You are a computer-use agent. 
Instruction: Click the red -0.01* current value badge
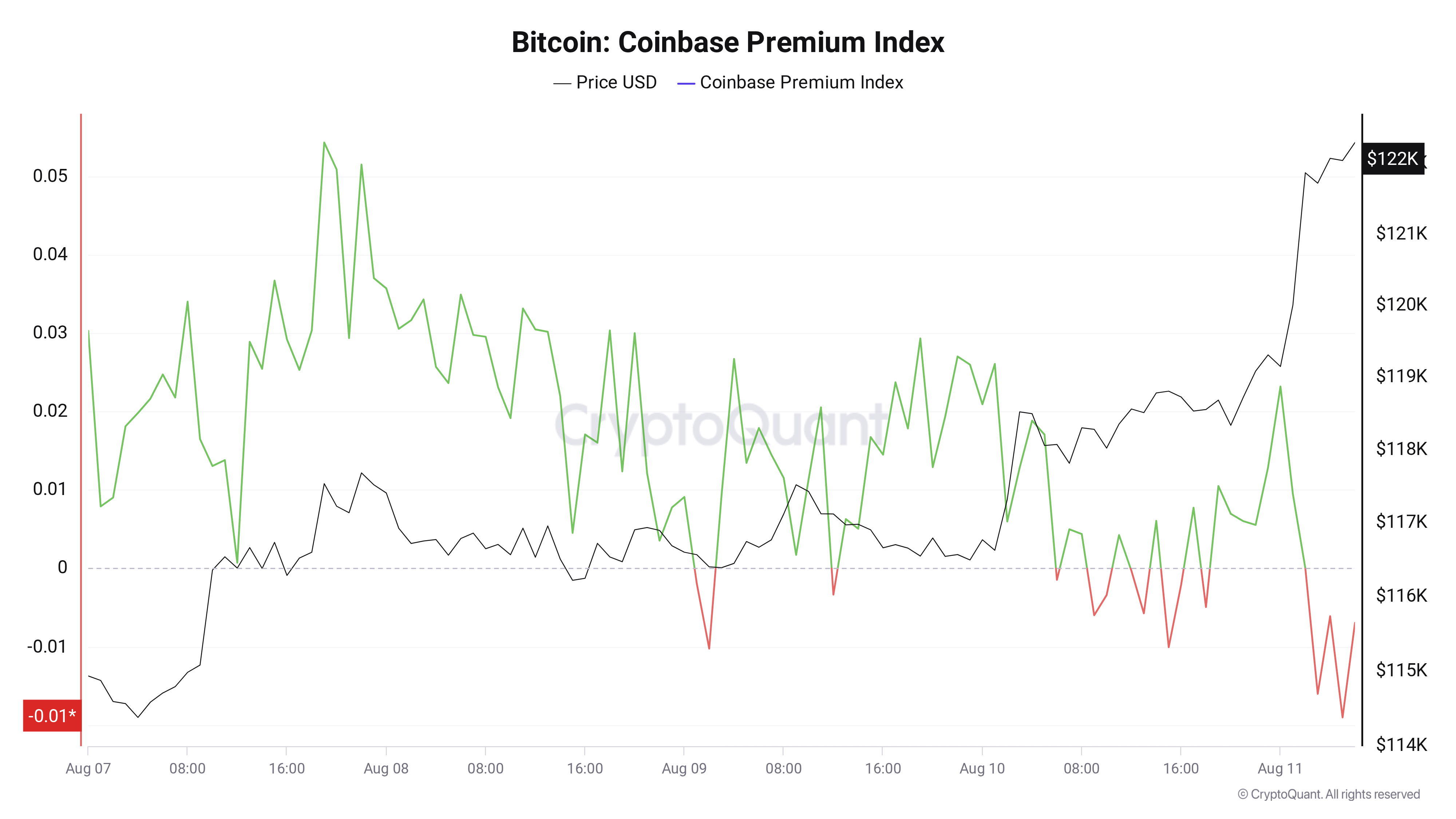pos(52,716)
